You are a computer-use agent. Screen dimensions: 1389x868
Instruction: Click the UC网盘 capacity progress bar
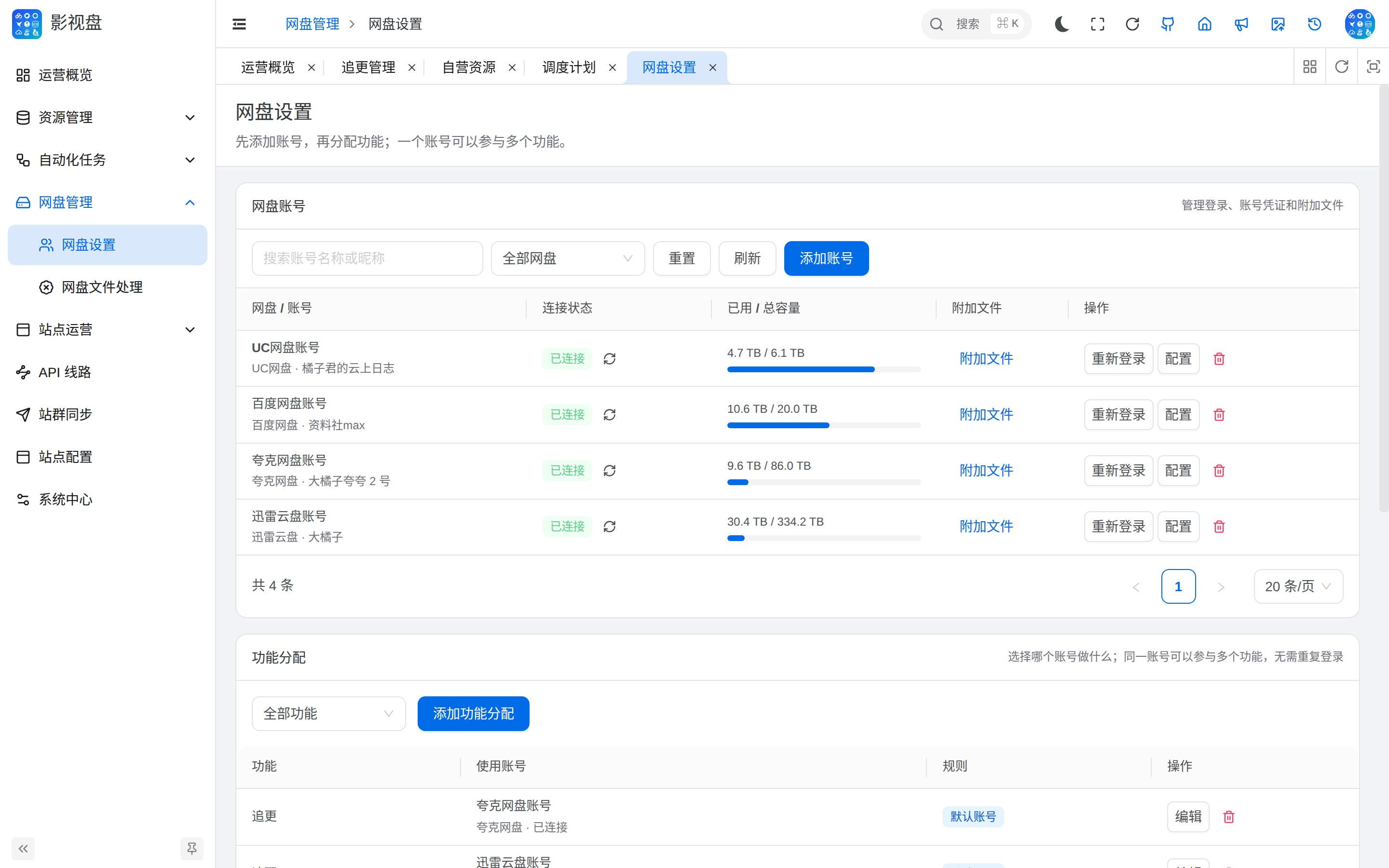[824, 370]
